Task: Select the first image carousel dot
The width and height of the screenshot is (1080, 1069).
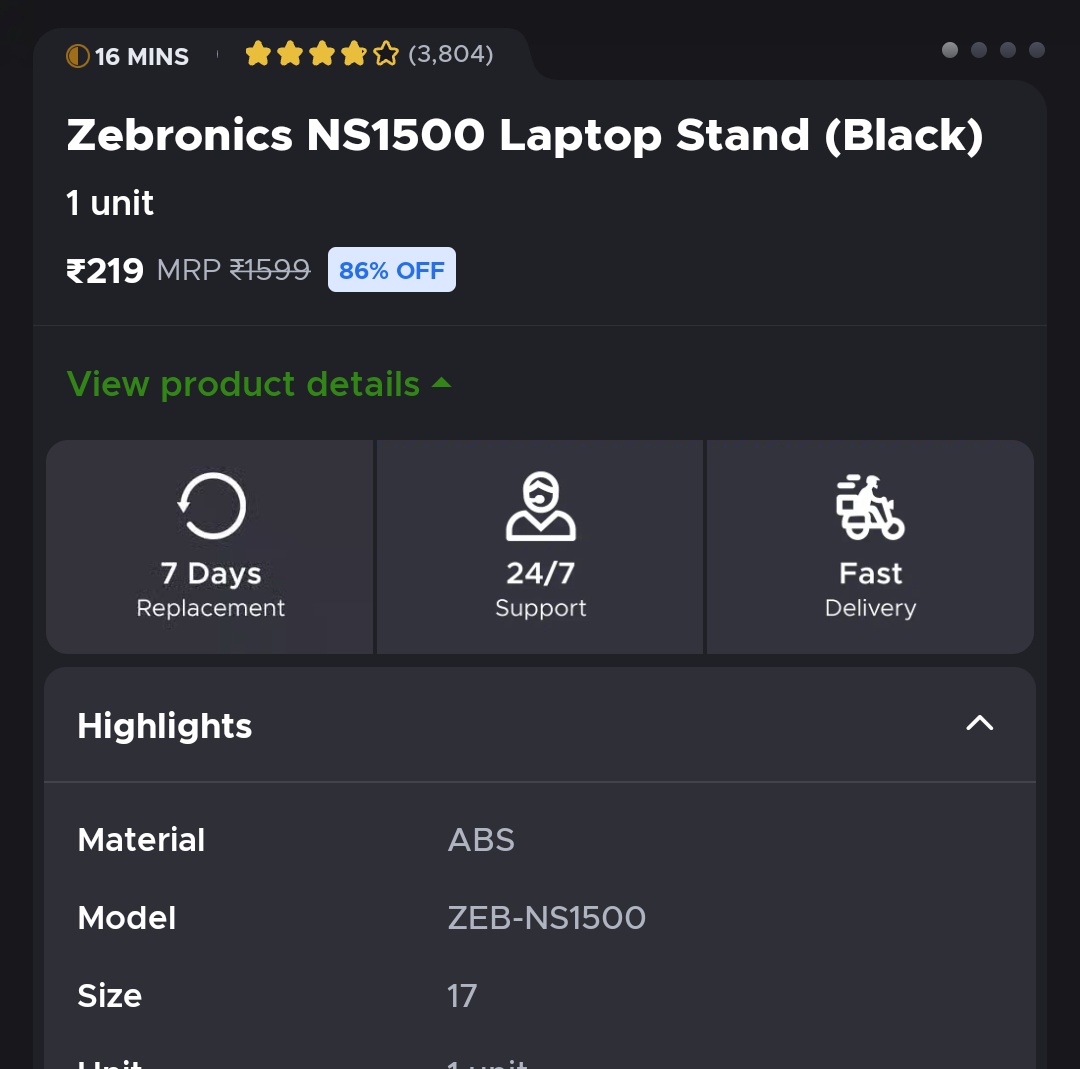Action: click(x=950, y=50)
